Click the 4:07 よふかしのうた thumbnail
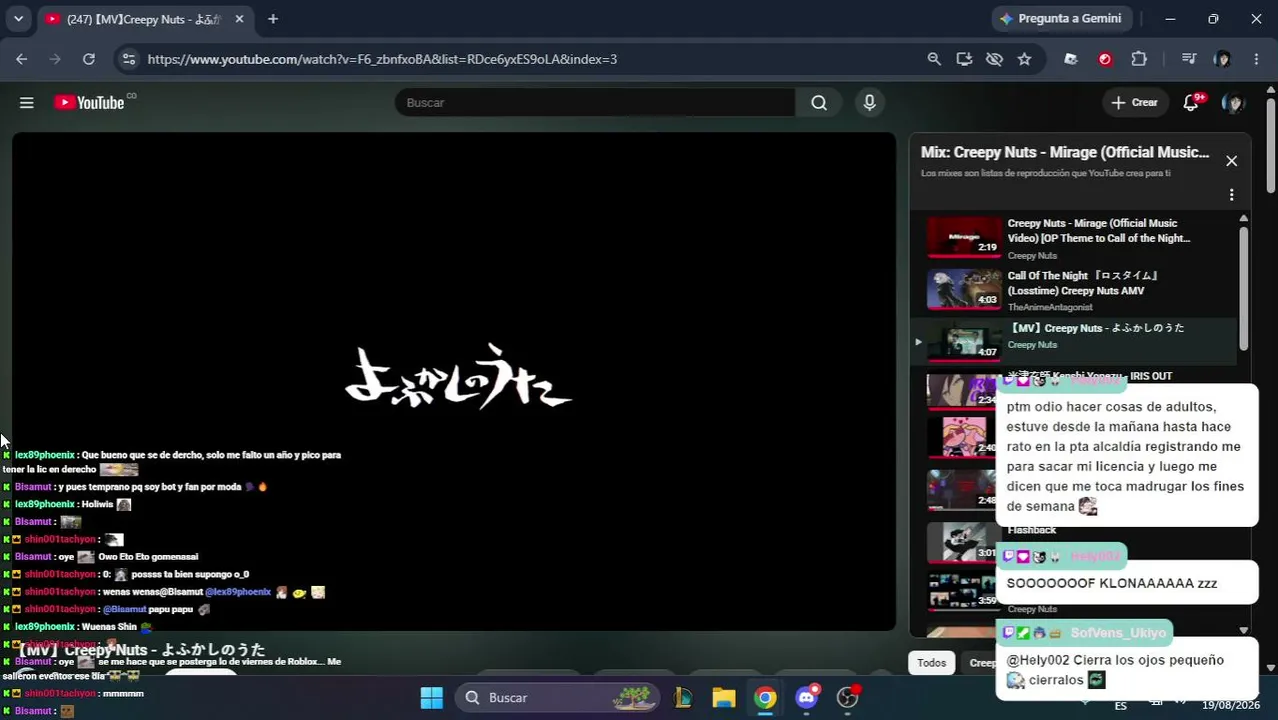 (x=964, y=342)
